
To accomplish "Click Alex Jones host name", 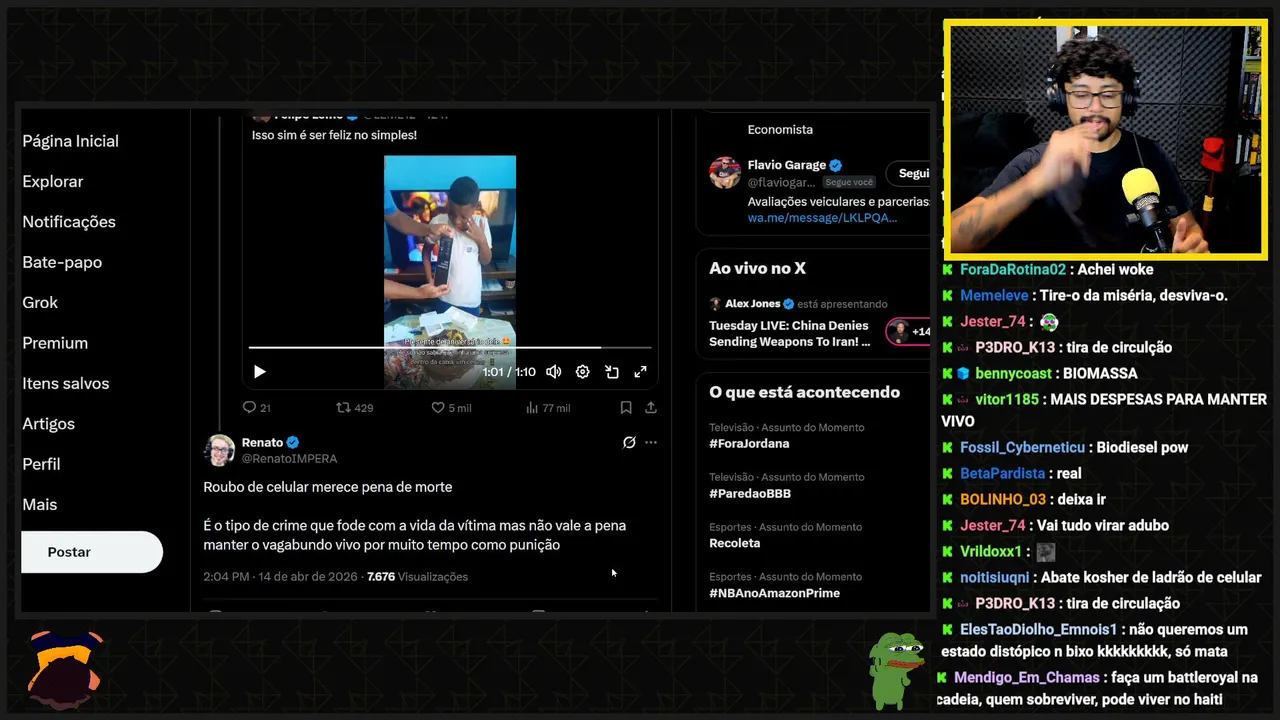I will [753, 304].
